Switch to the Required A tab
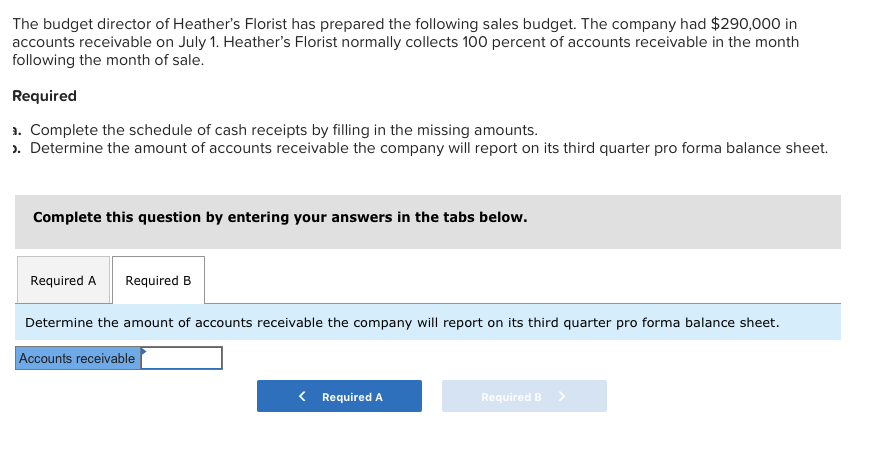Viewport: 874px width, 476px height. (63, 281)
